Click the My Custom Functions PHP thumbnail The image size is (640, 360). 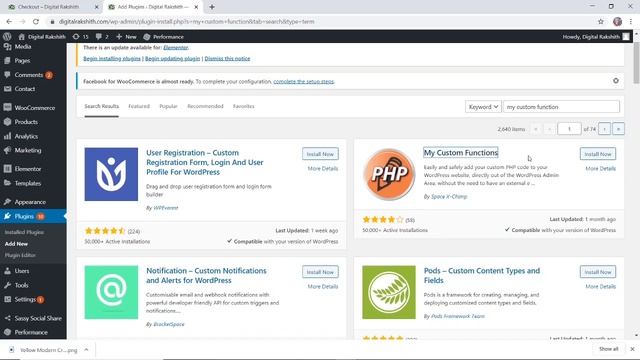pyautogui.click(x=389, y=174)
